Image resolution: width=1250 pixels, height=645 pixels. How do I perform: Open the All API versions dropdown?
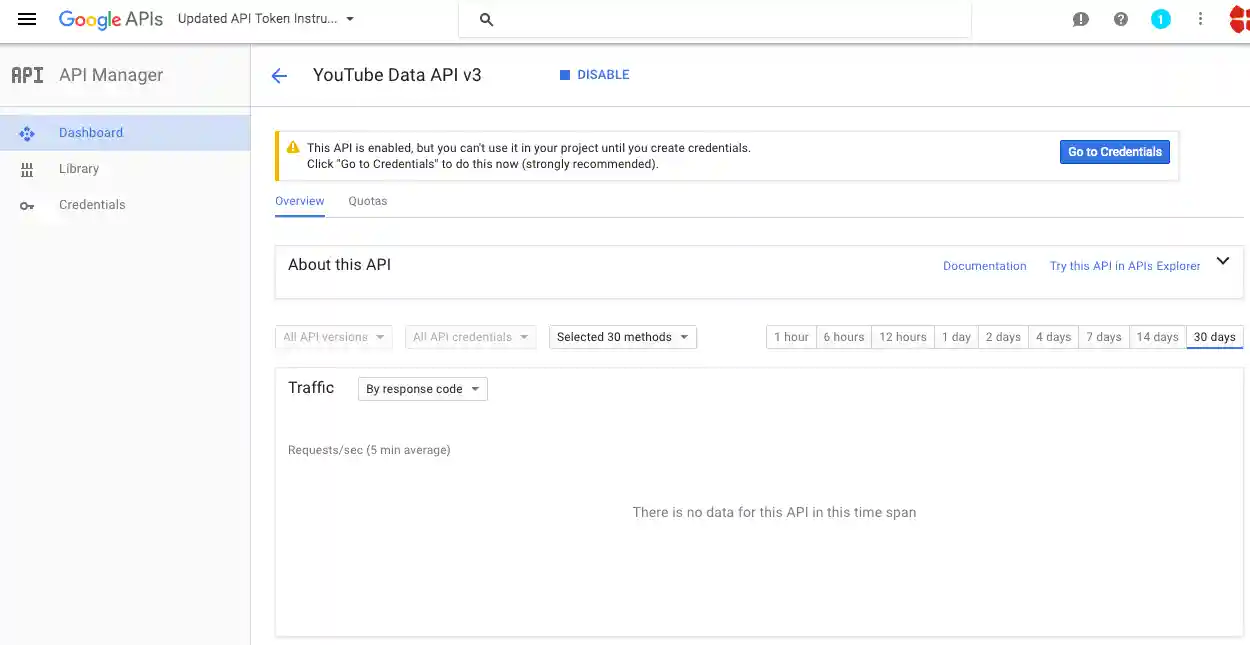(x=334, y=337)
